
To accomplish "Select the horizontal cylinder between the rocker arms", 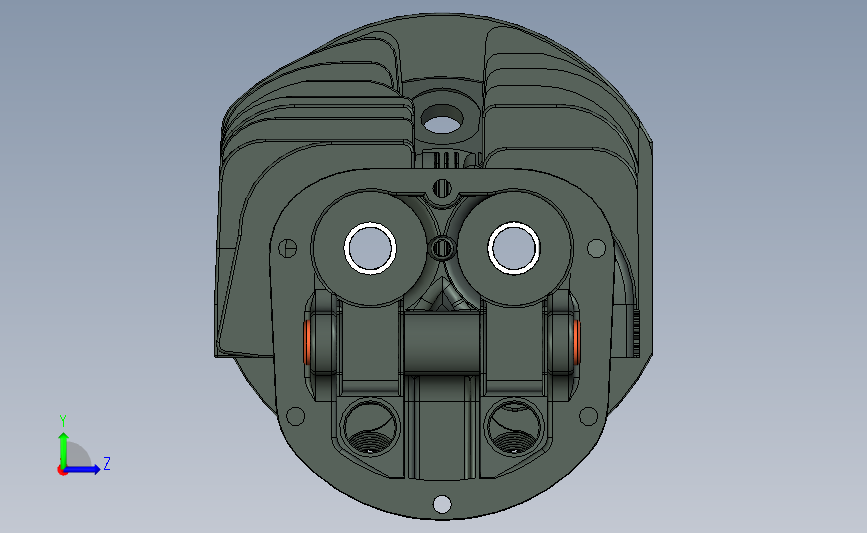I will tap(441, 341).
